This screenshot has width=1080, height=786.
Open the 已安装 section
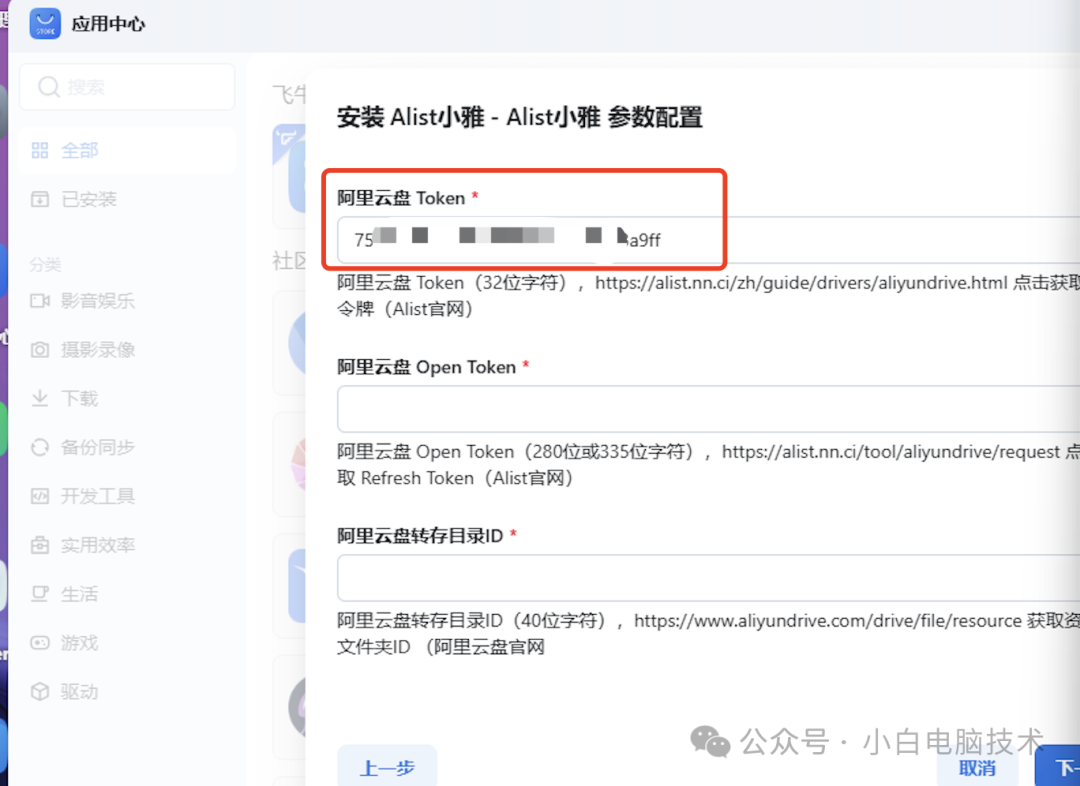coord(127,199)
